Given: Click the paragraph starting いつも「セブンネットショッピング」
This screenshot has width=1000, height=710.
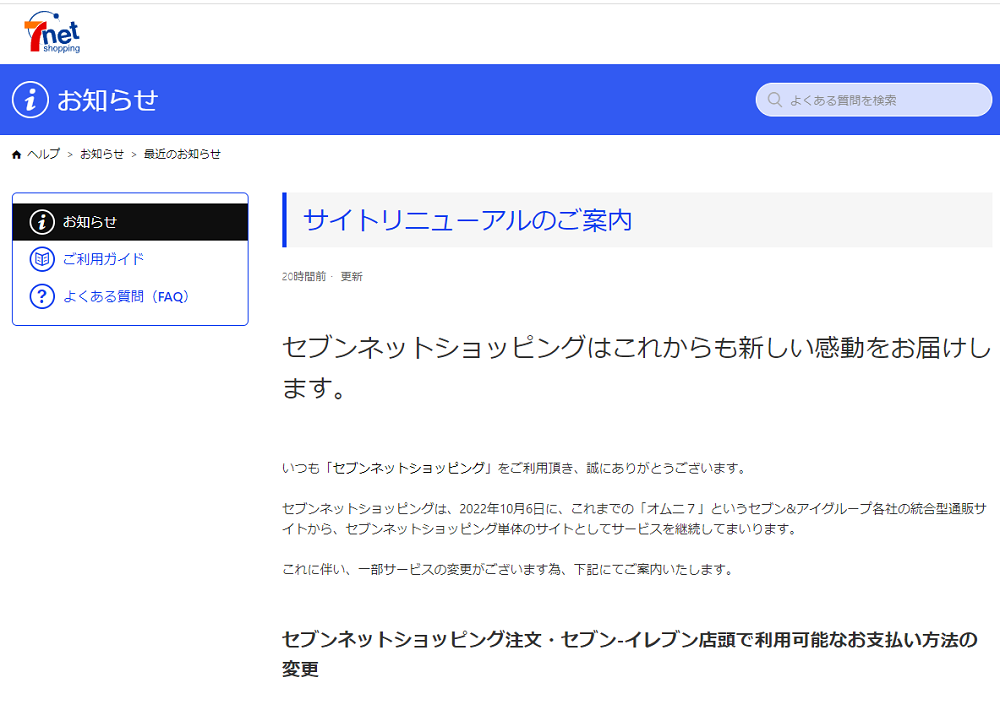Looking at the screenshot, I should pyautogui.click(x=514, y=468).
